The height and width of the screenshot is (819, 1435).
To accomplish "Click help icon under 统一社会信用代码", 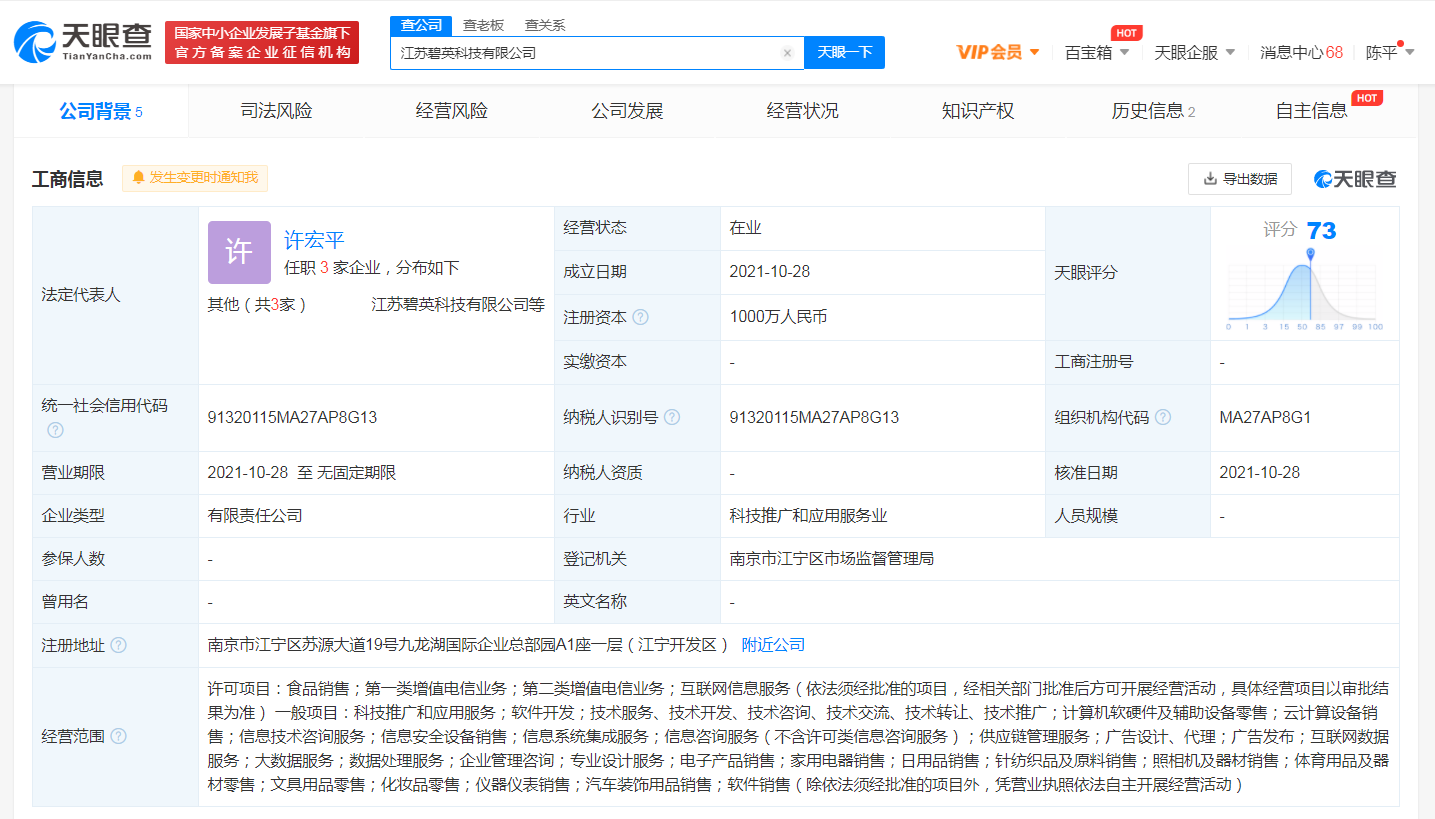I will click(55, 430).
